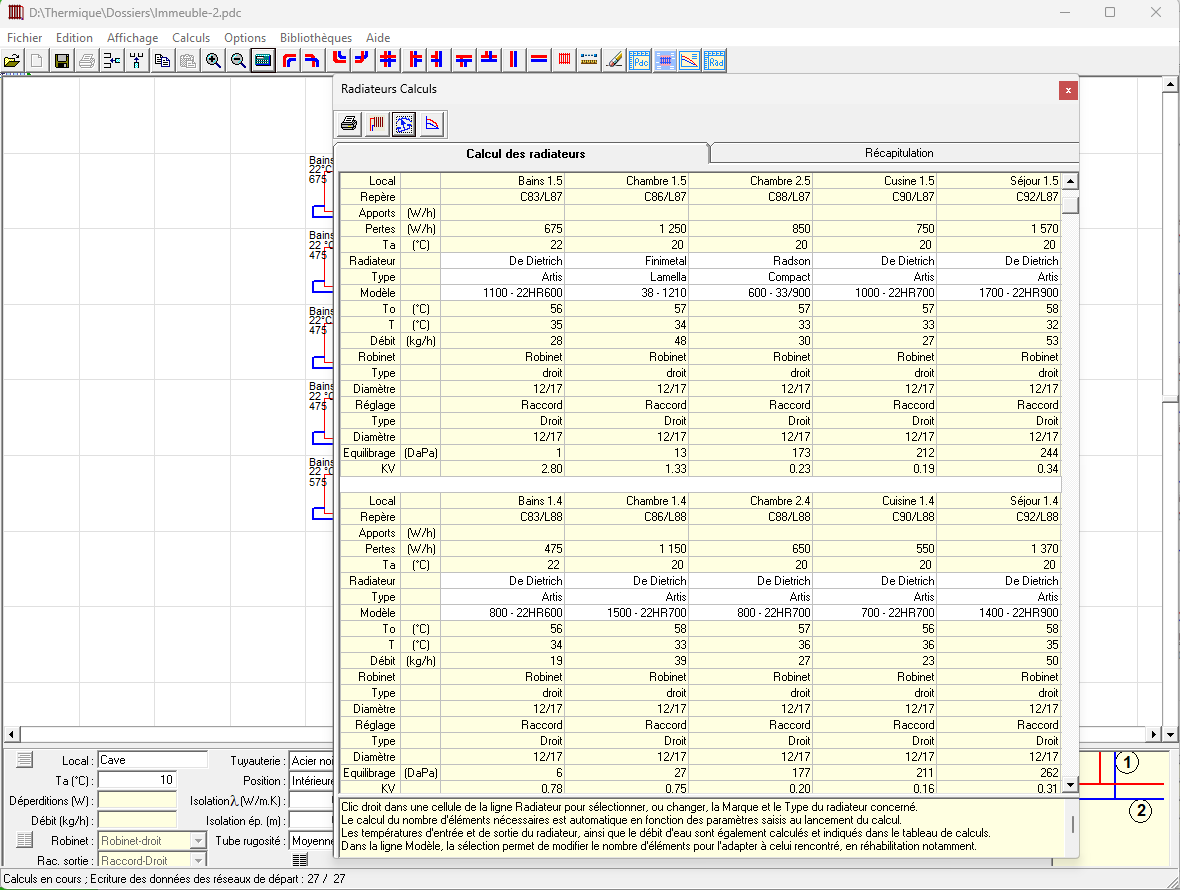Click the calculator icon in main toolbar

tap(263, 61)
